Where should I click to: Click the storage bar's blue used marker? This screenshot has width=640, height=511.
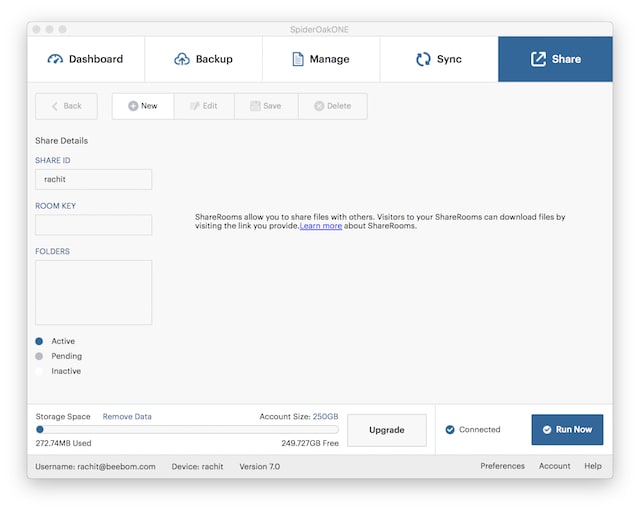click(40, 429)
